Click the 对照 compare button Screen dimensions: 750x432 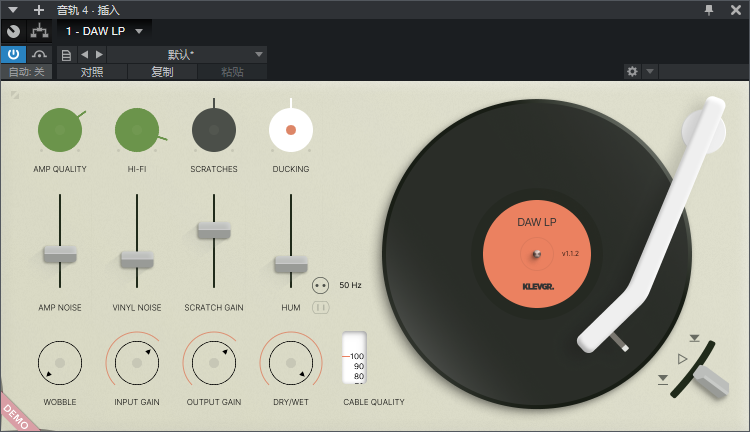(92, 72)
